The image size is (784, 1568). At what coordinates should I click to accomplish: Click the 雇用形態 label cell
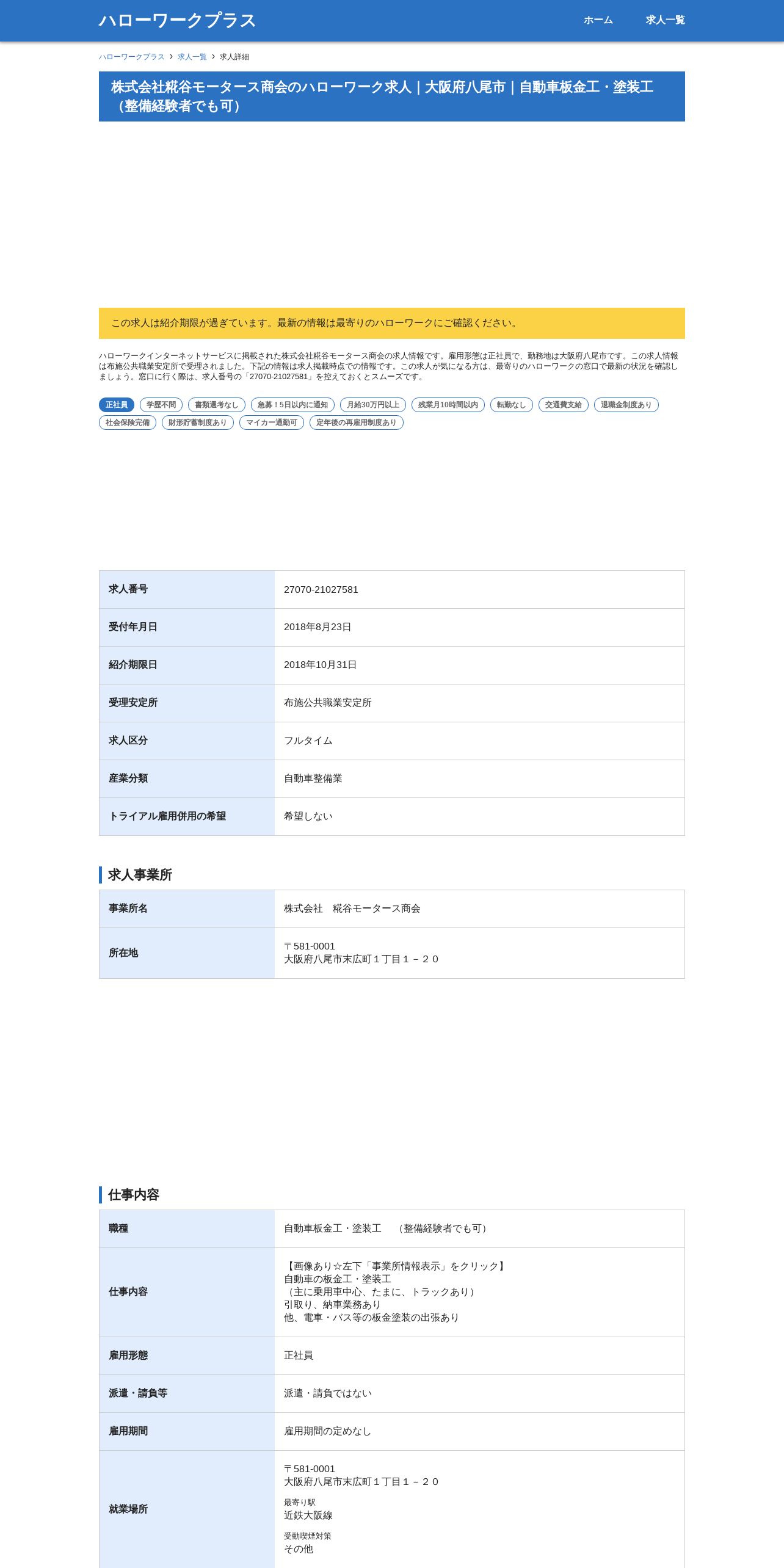[187, 1356]
